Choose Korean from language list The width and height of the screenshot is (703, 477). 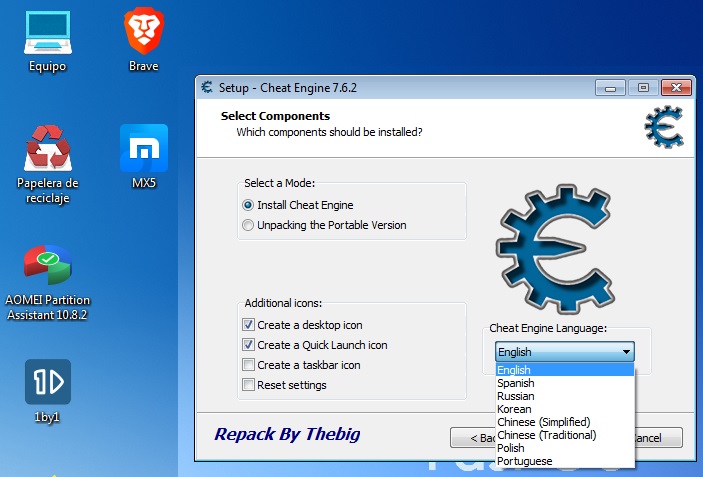(565, 409)
